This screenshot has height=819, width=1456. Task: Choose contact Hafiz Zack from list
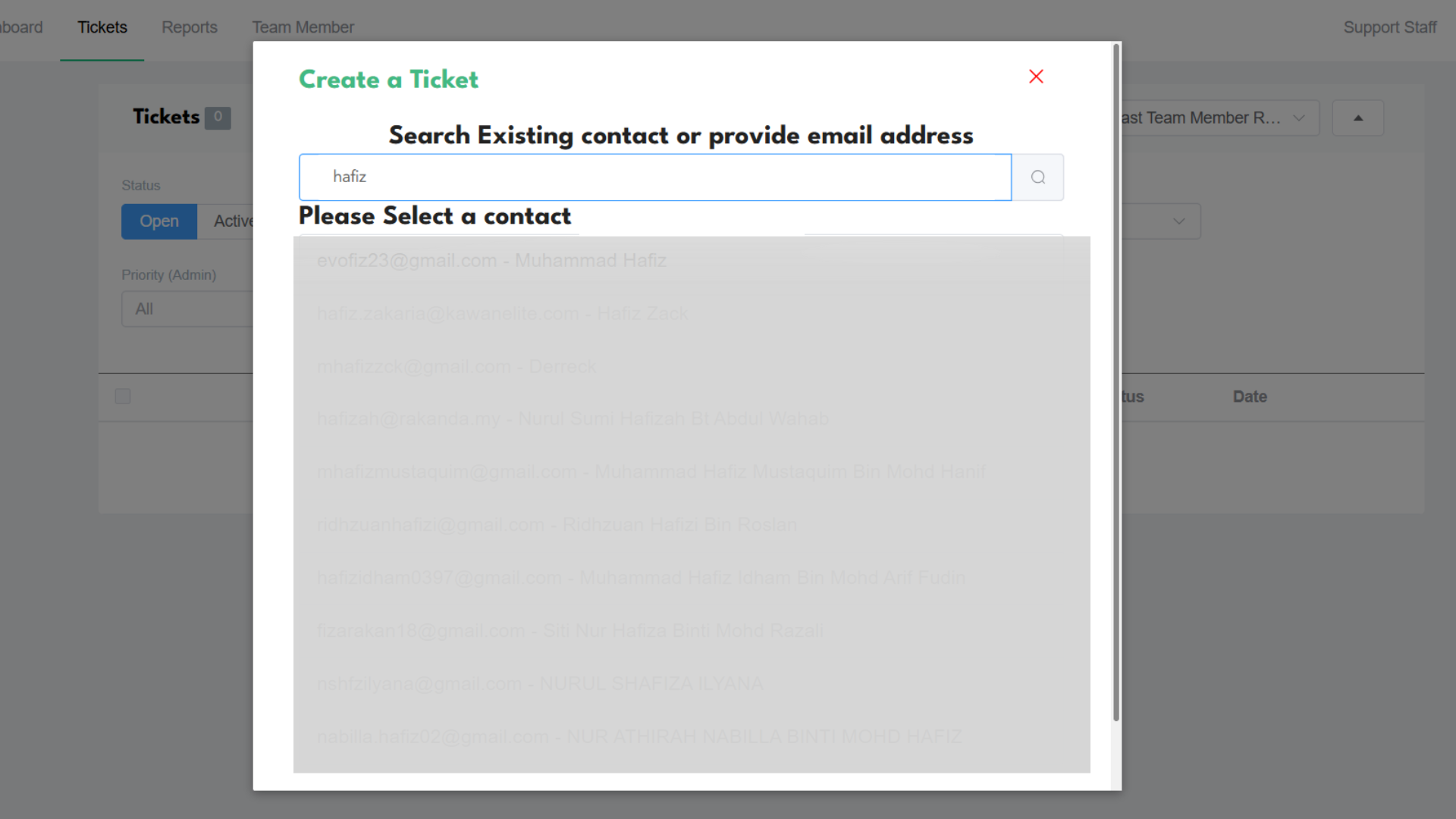tap(502, 314)
